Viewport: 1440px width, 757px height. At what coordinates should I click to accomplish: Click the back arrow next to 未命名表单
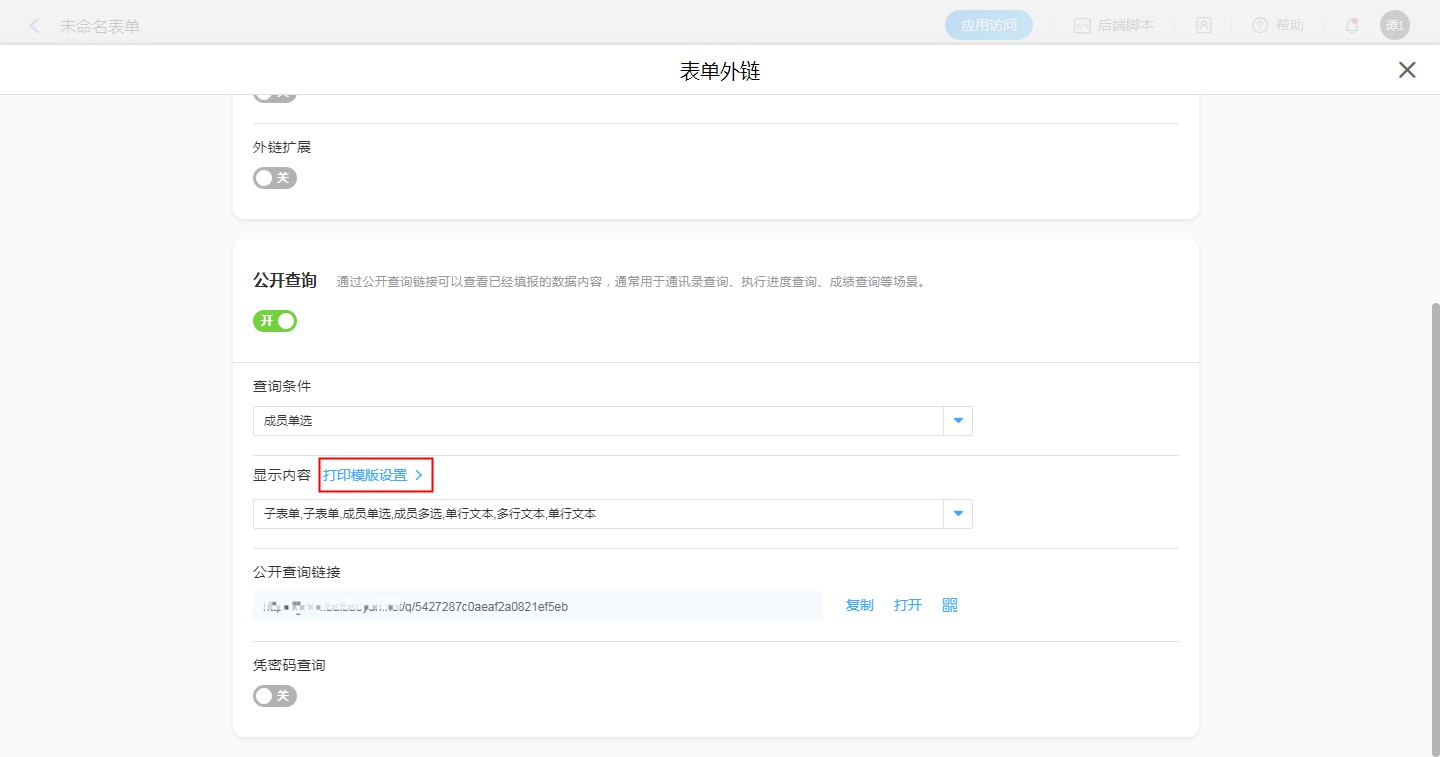[35, 26]
